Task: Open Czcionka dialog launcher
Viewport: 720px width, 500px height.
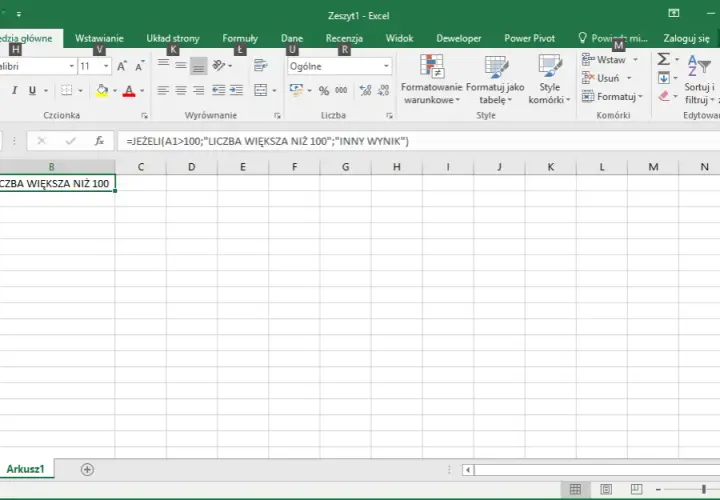Action: coord(144,116)
